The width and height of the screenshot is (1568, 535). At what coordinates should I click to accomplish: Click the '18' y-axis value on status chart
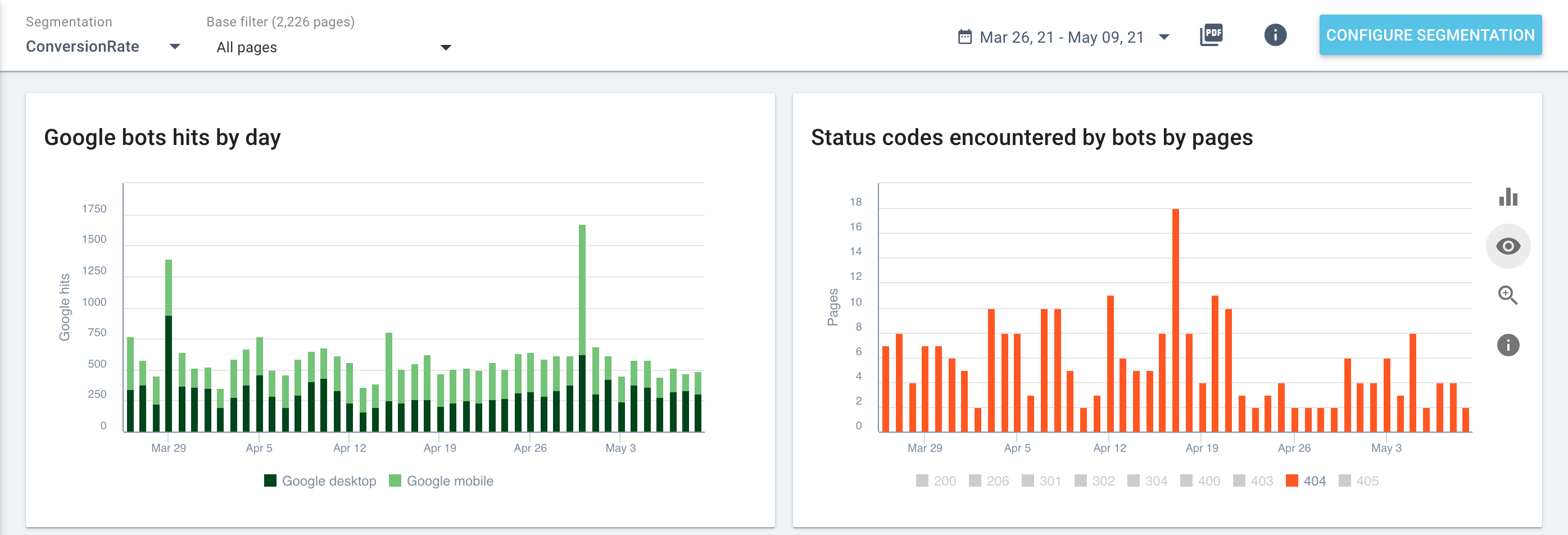coord(856,202)
